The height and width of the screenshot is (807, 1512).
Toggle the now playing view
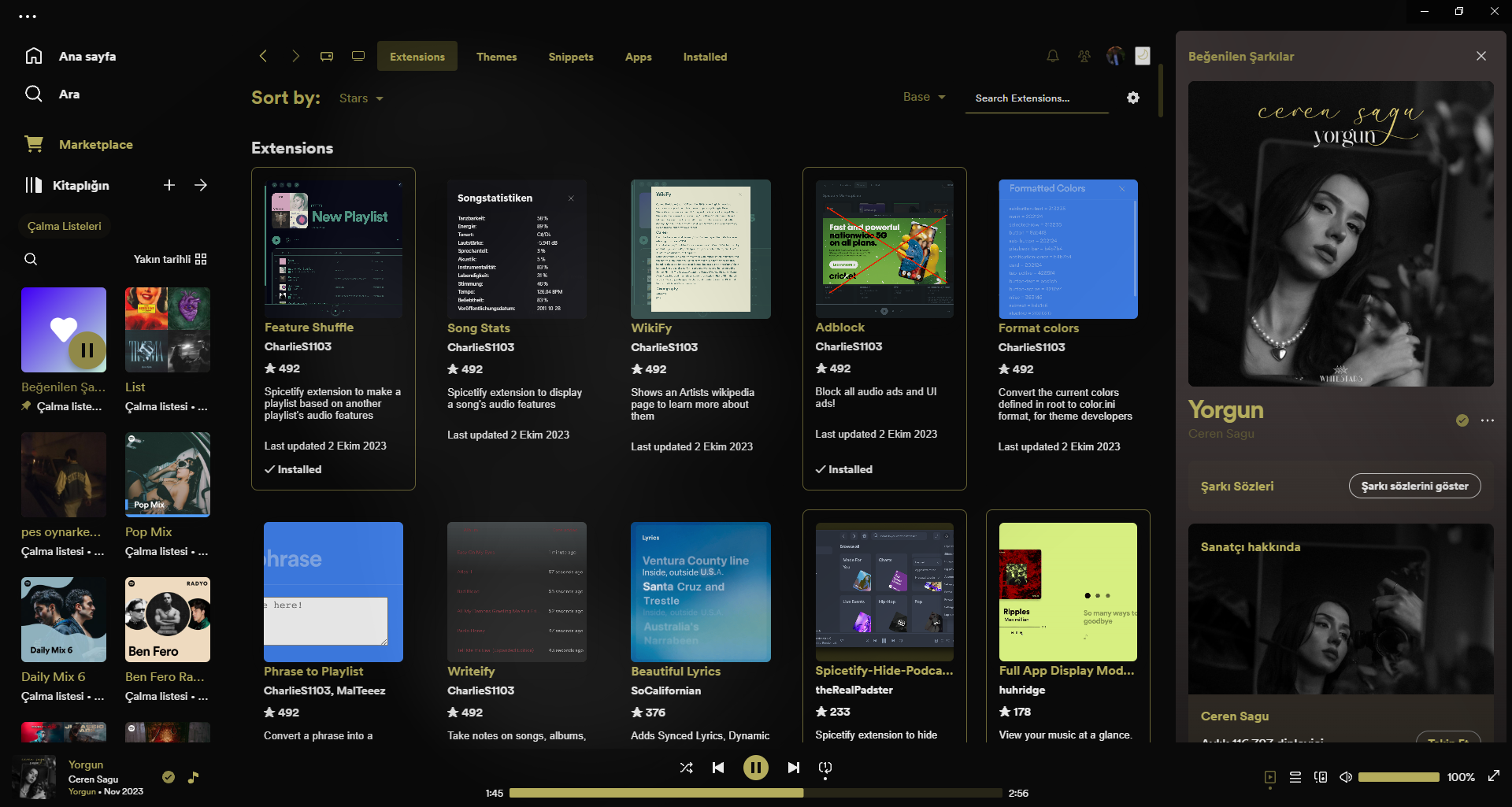click(x=1270, y=777)
